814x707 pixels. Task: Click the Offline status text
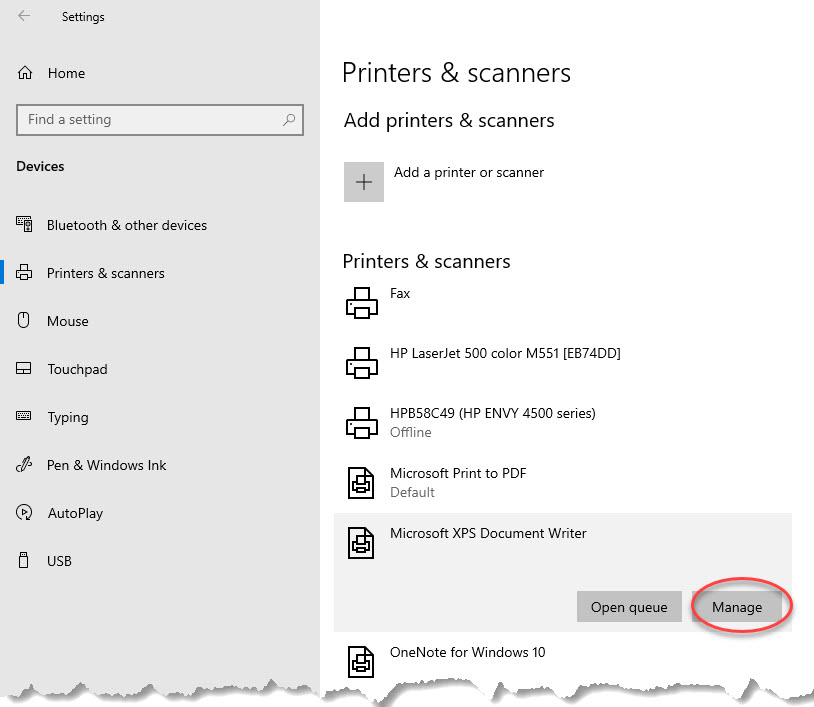coord(411,432)
